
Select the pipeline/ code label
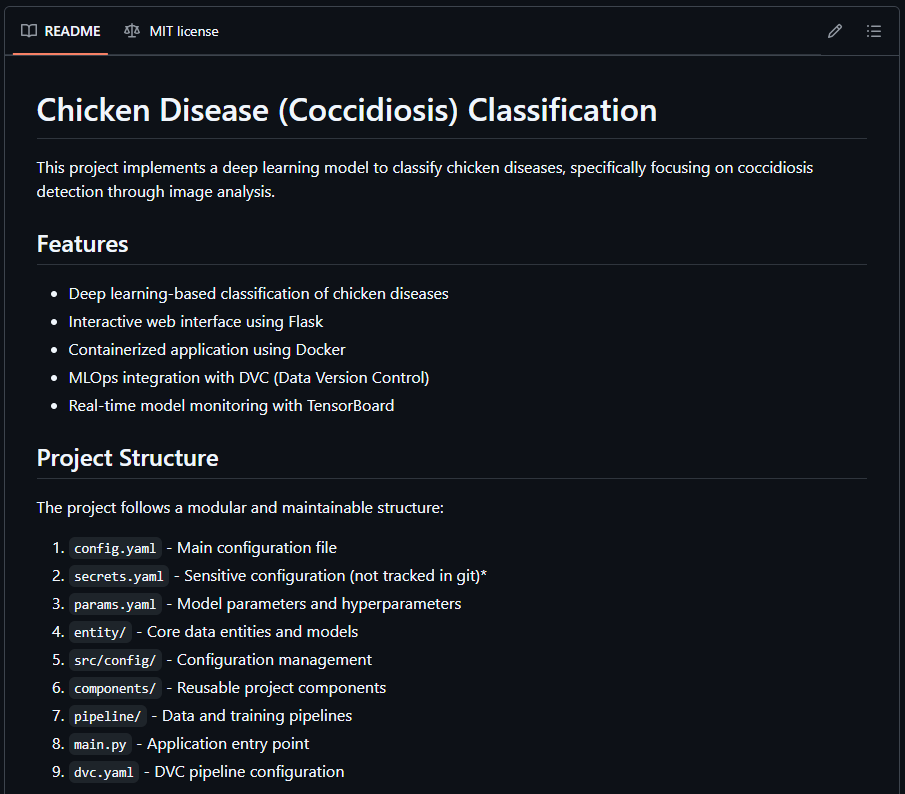tap(107, 716)
